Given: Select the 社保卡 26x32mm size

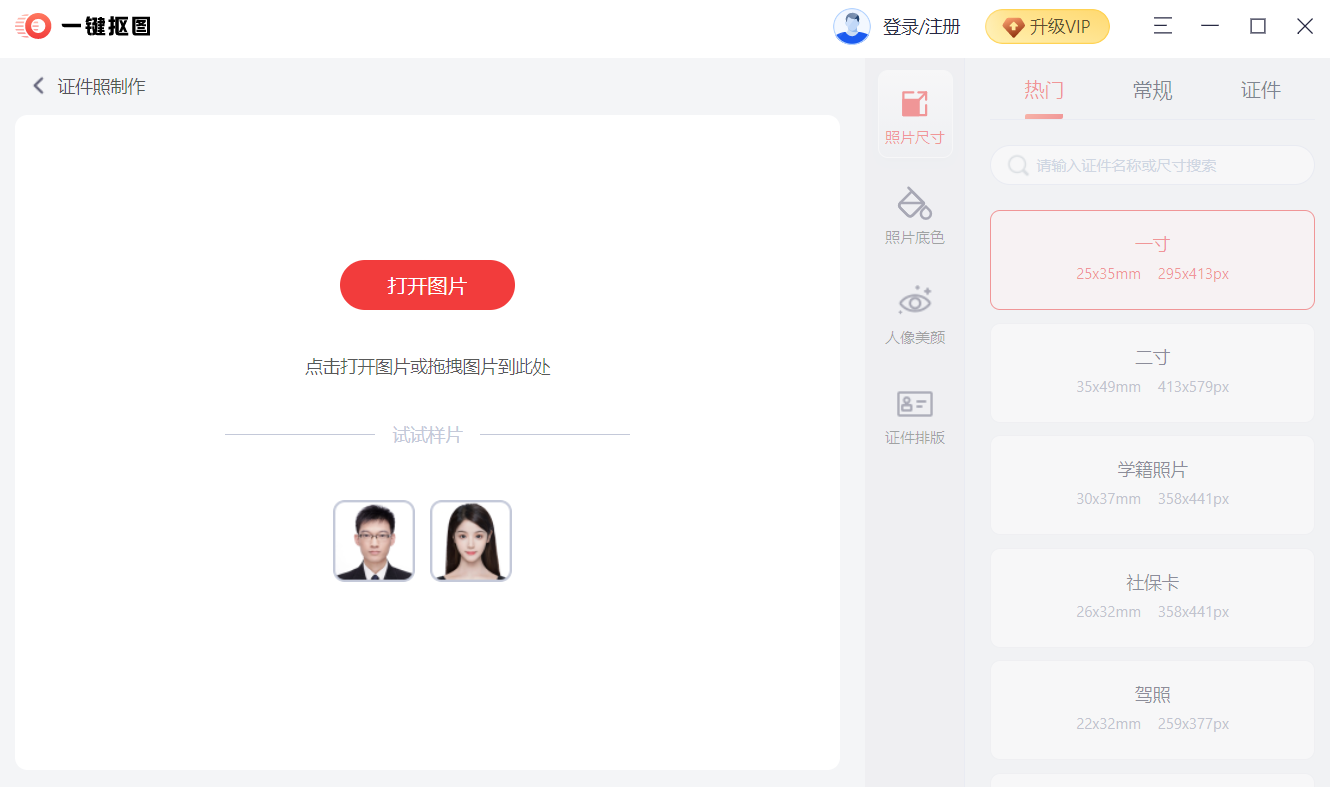Looking at the screenshot, I should (1152, 597).
